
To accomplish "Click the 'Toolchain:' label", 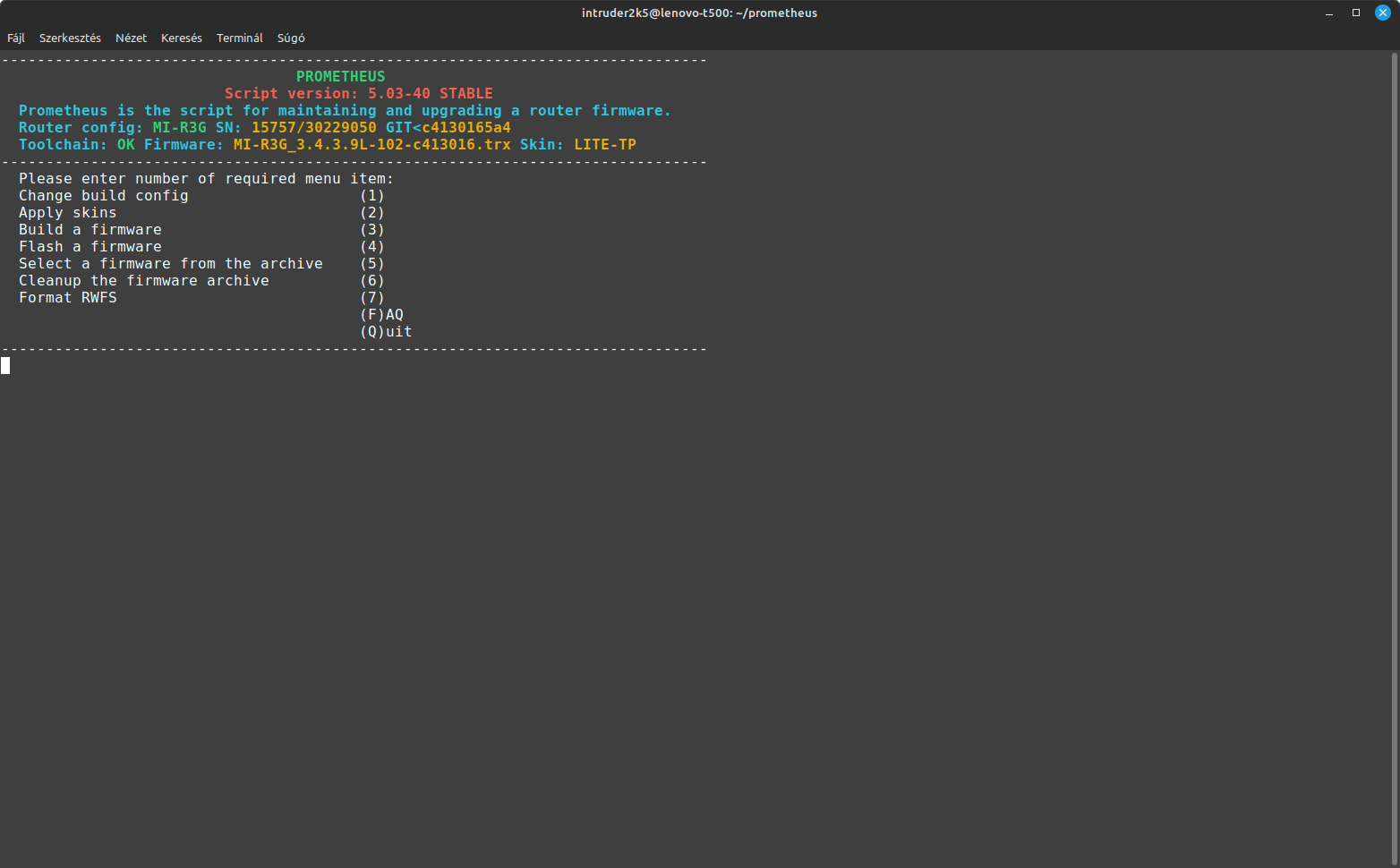I will (64, 145).
